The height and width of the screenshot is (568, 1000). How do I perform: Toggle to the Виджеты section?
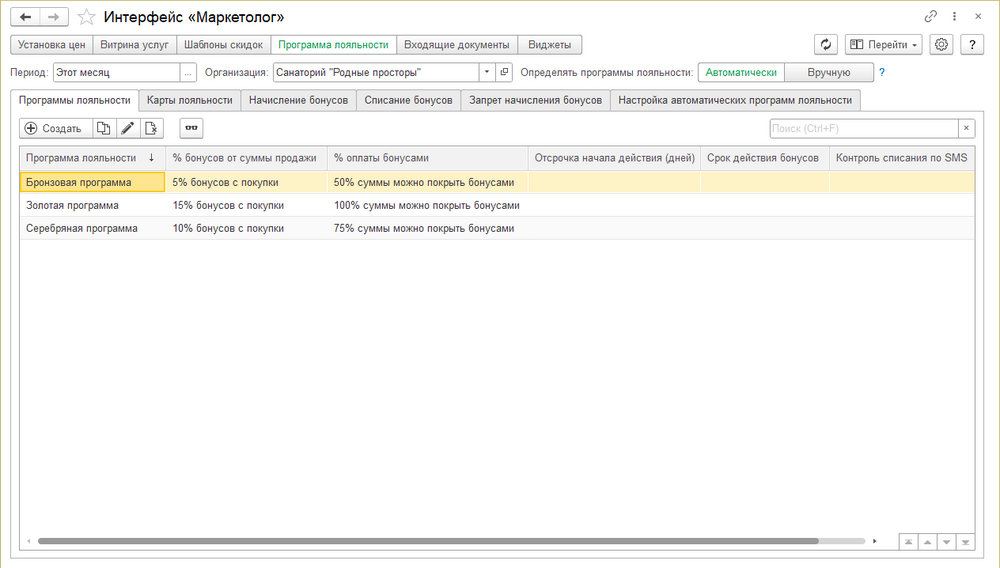click(x=550, y=45)
